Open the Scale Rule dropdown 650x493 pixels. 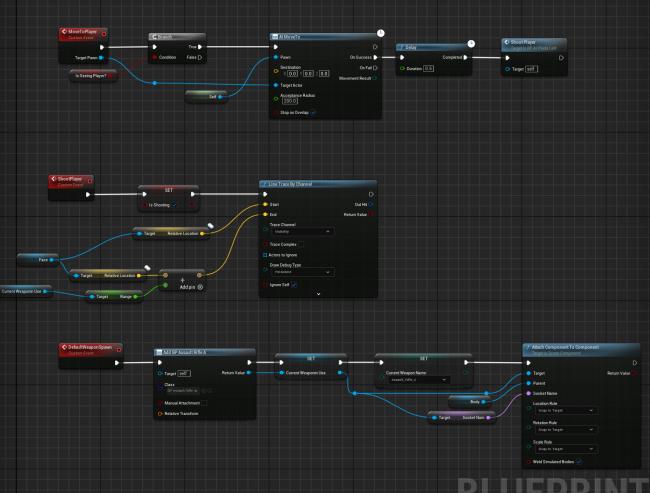pos(565,449)
